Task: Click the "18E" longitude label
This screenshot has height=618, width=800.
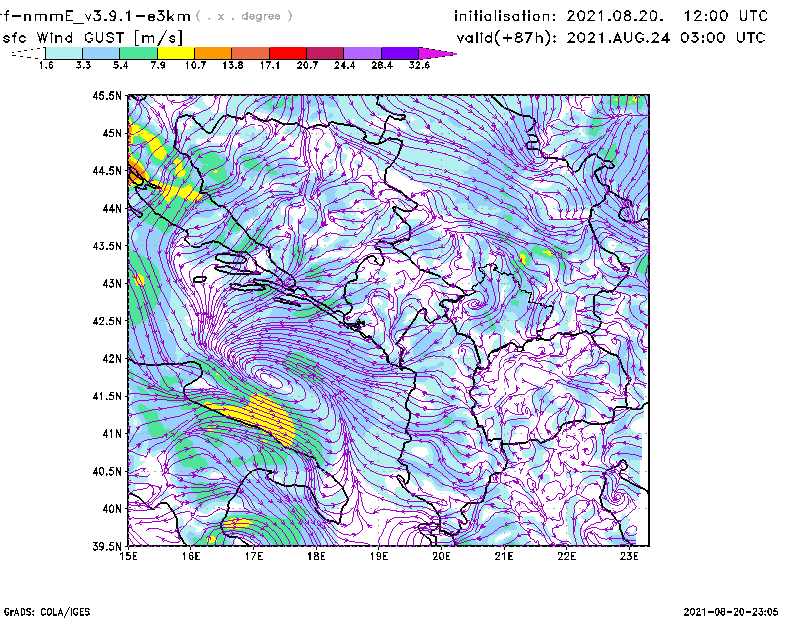Action: click(316, 556)
